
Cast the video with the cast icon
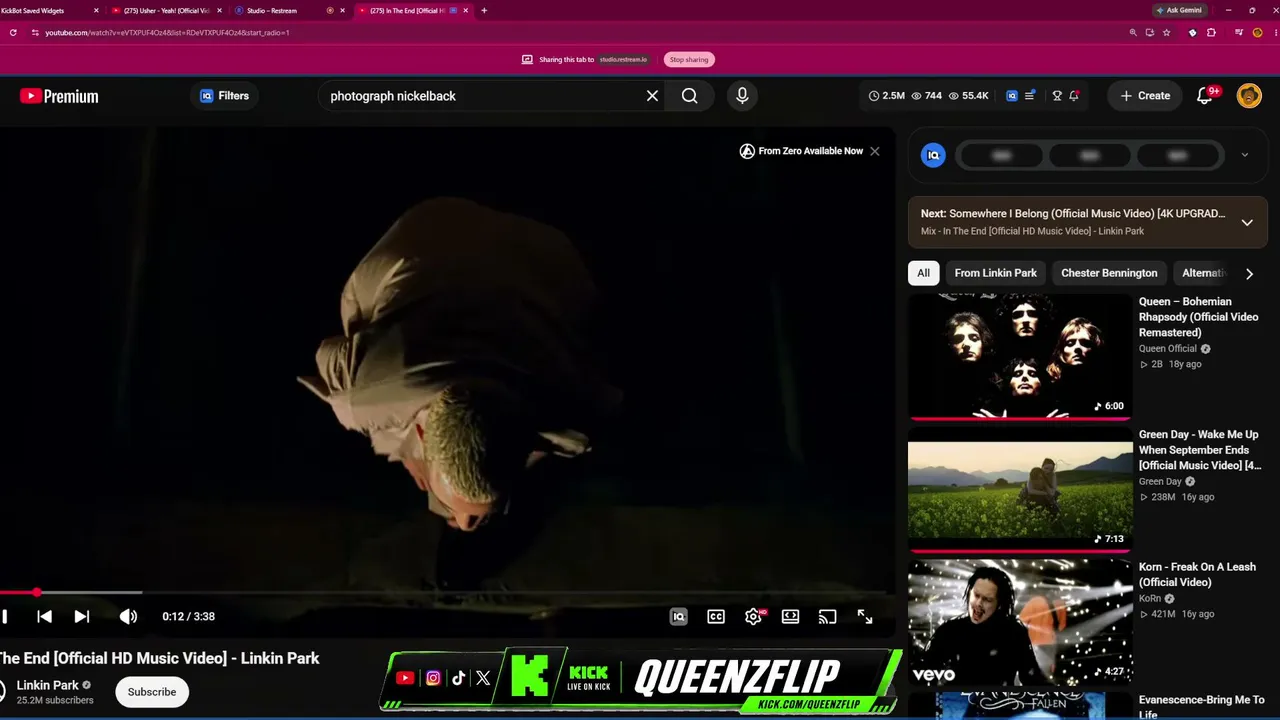[827, 617]
